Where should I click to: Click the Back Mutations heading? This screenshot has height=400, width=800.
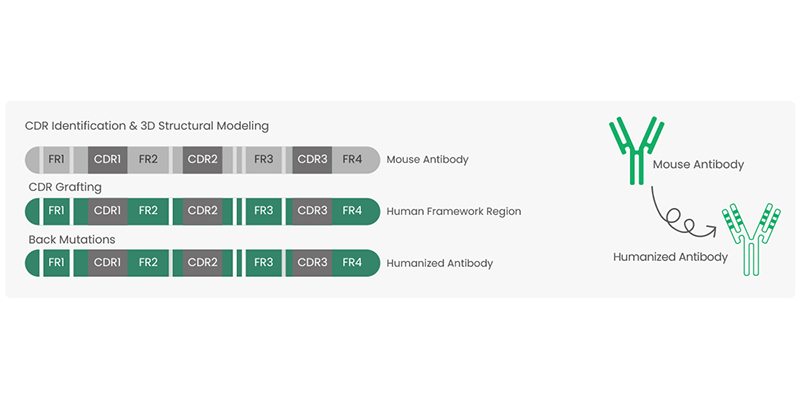[72, 239]
